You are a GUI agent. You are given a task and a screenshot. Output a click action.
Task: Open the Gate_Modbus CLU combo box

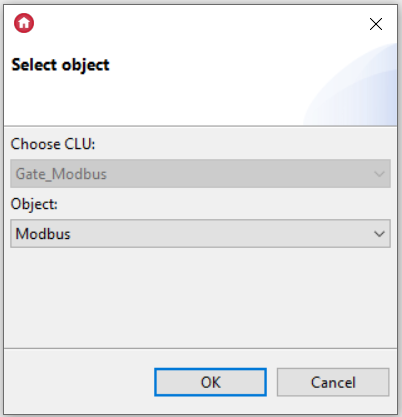coord(200,173)
